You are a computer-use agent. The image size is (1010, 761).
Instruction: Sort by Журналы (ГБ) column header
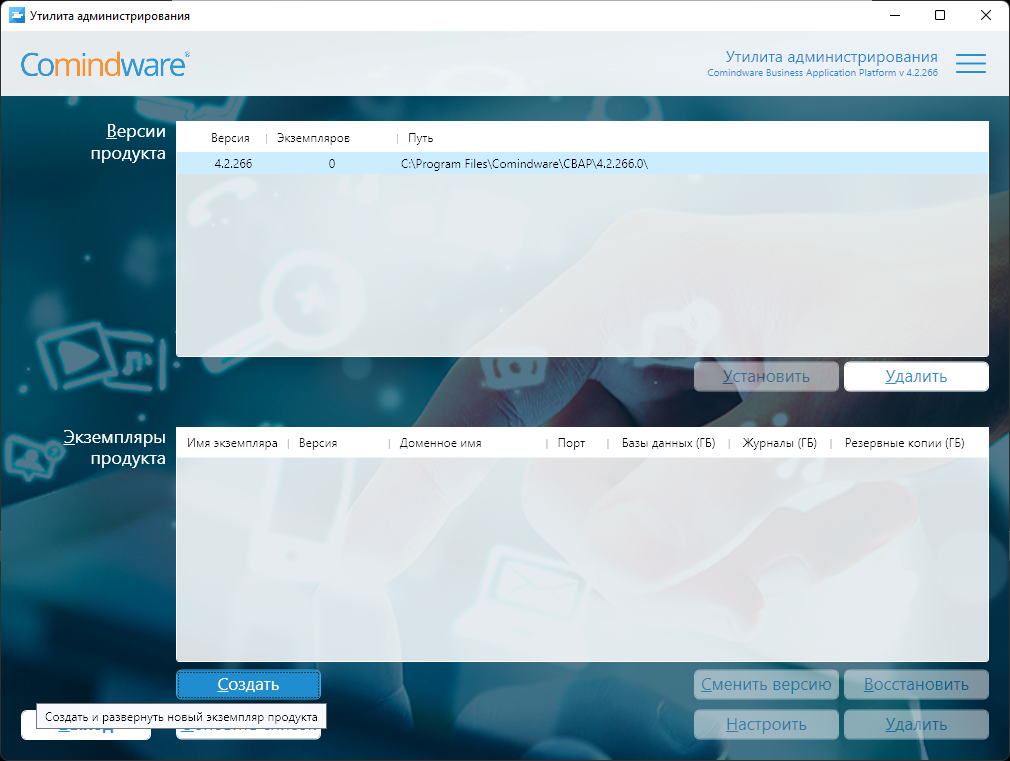pos(779,443)
